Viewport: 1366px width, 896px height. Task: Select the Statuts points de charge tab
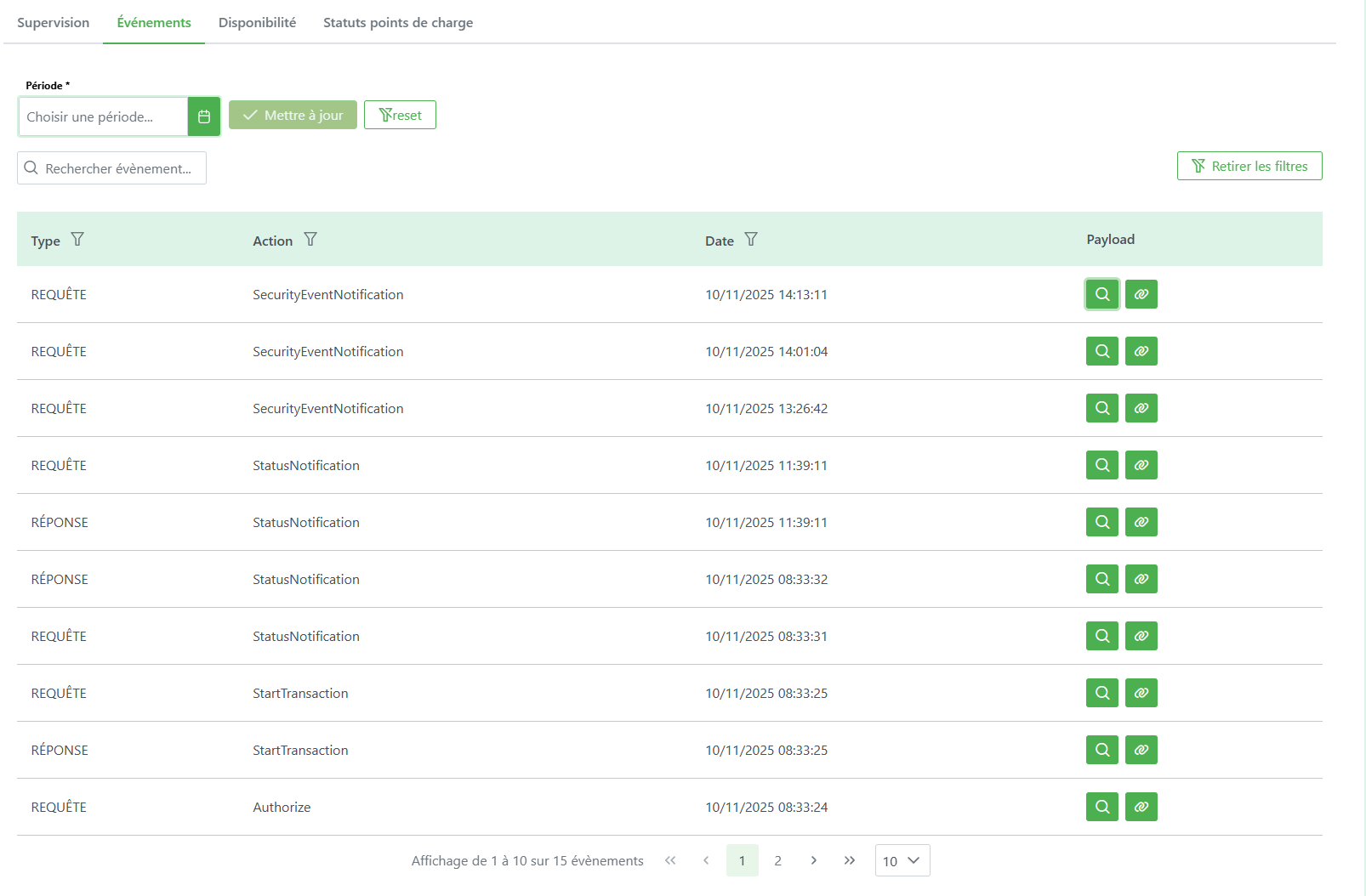(397, 23)
